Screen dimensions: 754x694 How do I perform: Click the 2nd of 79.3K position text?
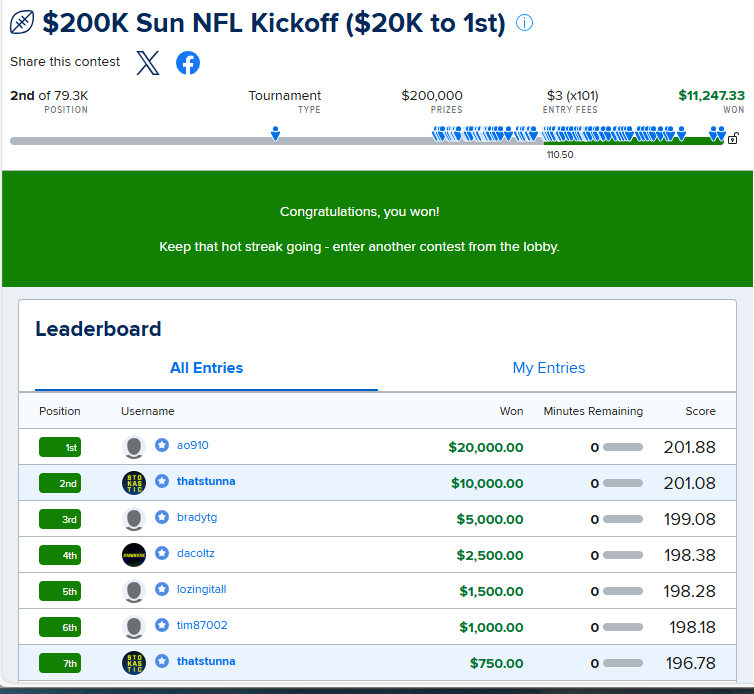49,96
